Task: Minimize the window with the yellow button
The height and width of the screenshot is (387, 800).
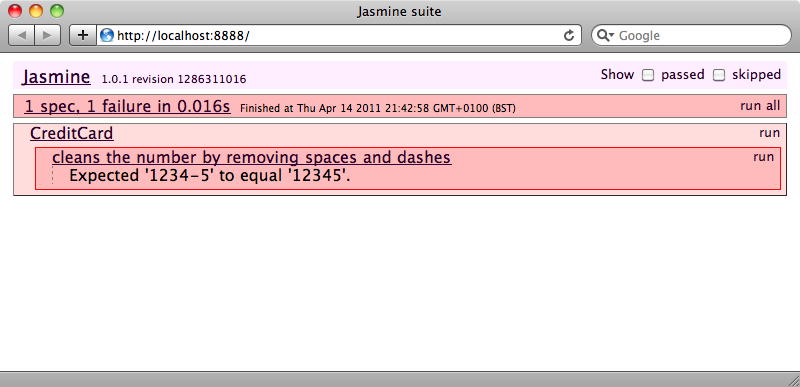Action: (x=36, y=11)
